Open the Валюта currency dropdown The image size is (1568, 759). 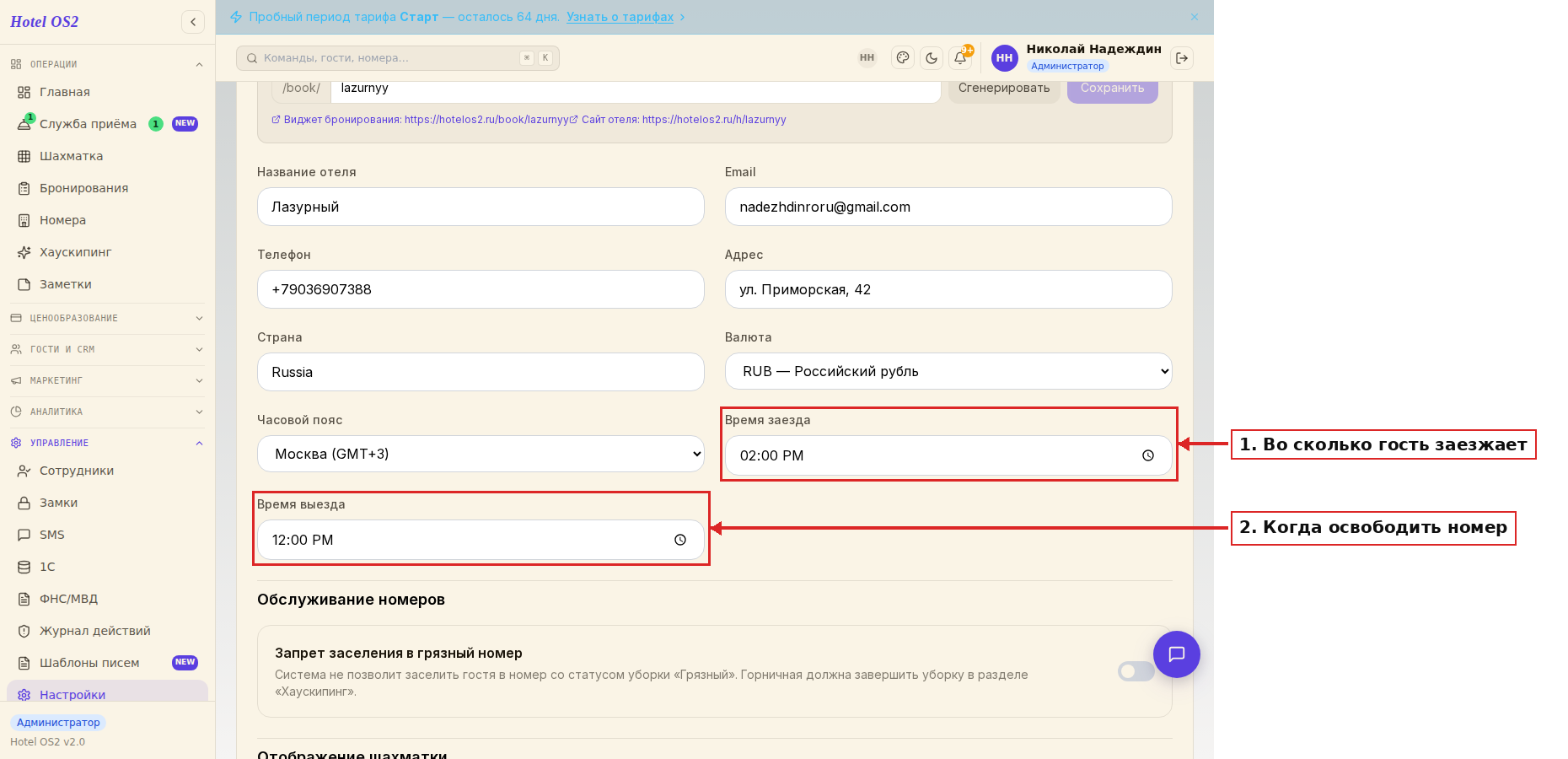pyautogui.click(x=948, y=371)
